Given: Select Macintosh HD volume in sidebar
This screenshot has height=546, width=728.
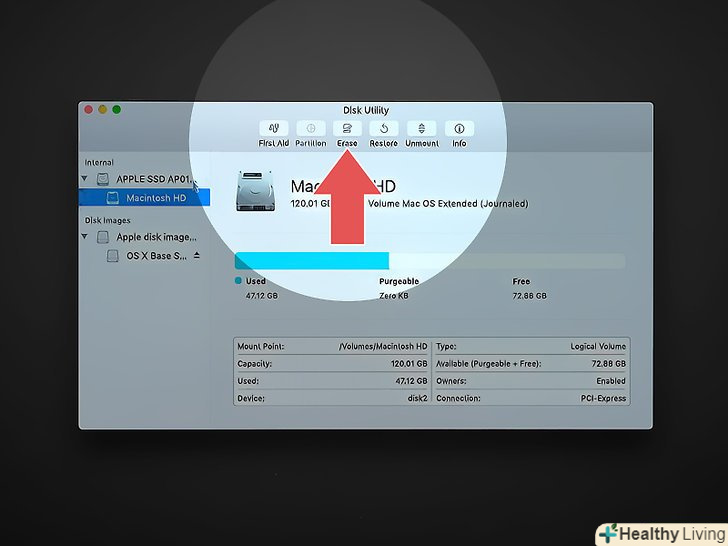Looking at the screenshot, I should [x=144, y=198].
